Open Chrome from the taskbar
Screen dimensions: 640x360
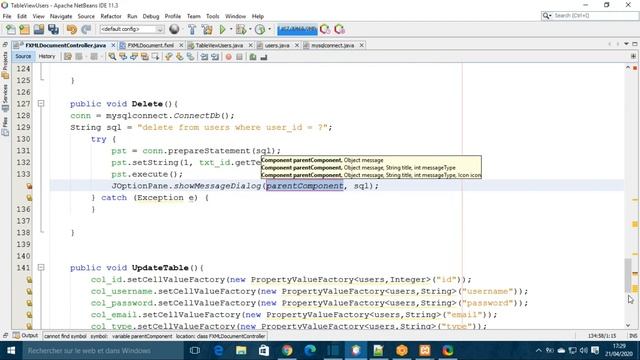tap(287, 351)
